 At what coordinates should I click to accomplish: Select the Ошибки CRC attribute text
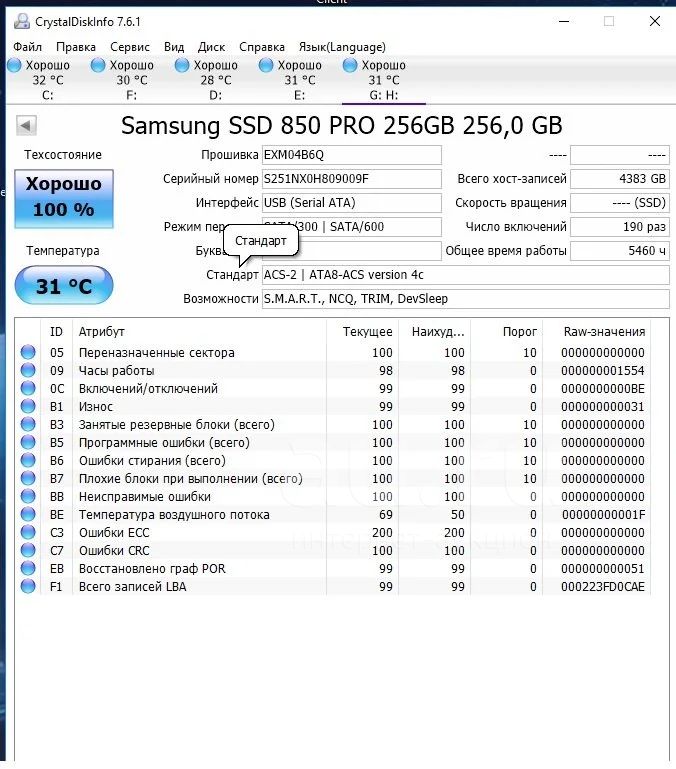(114, 551)
